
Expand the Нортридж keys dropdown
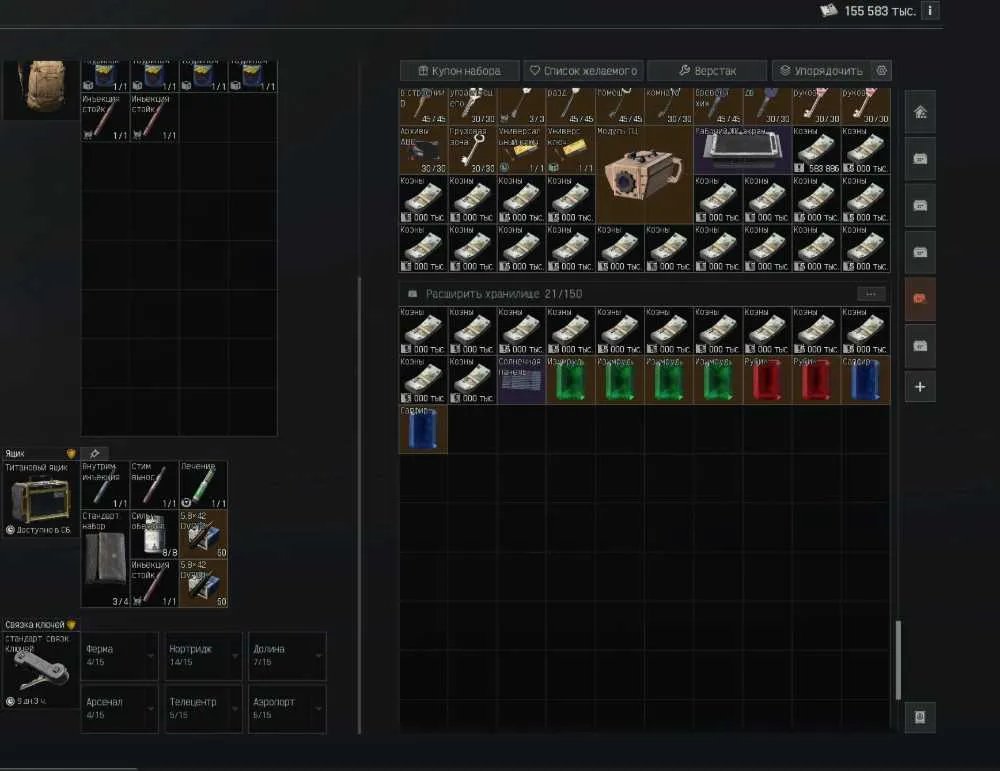(x=203, y=656)
